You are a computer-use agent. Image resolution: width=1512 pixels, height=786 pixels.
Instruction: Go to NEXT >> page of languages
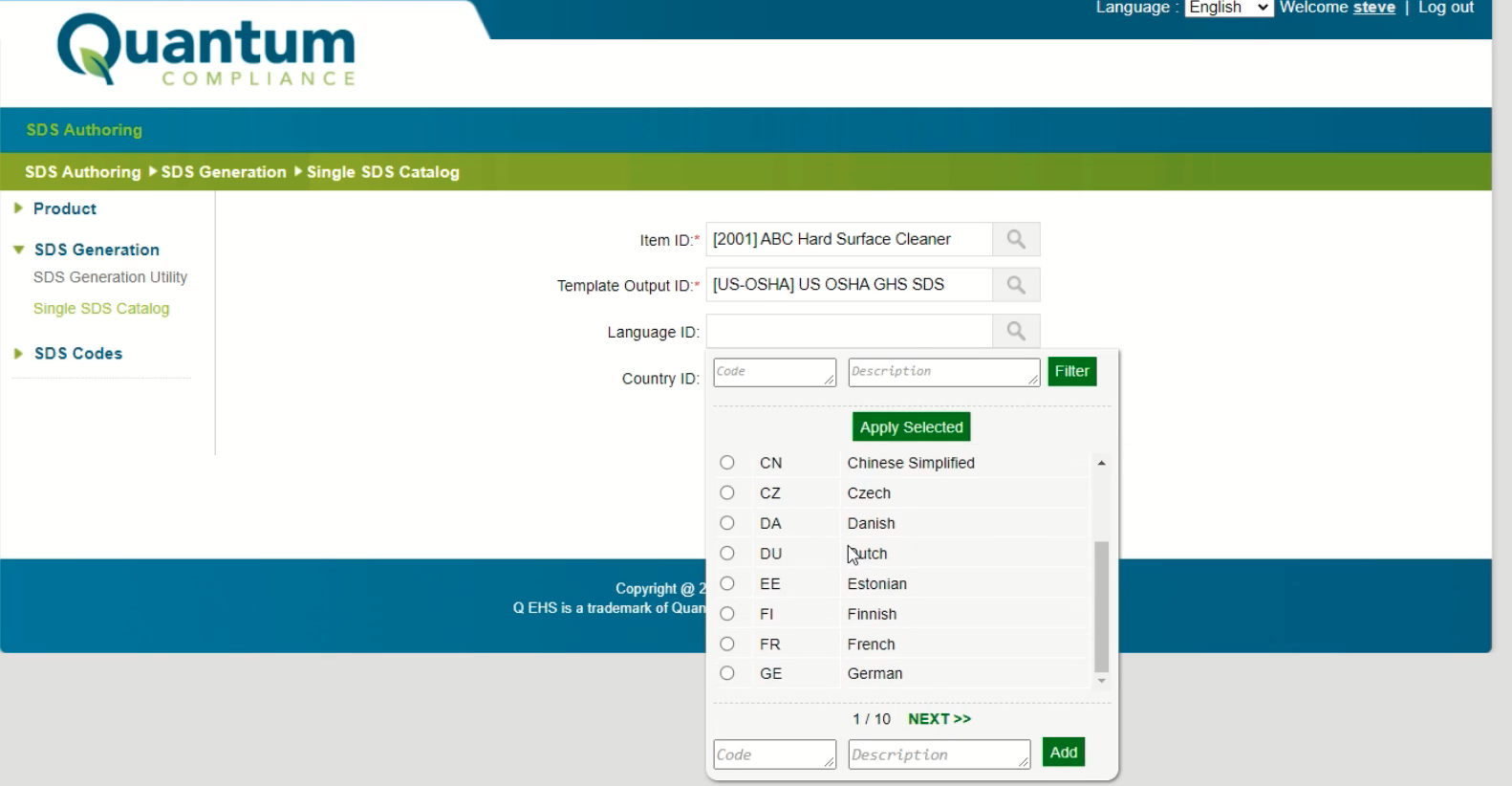(940, 719)
